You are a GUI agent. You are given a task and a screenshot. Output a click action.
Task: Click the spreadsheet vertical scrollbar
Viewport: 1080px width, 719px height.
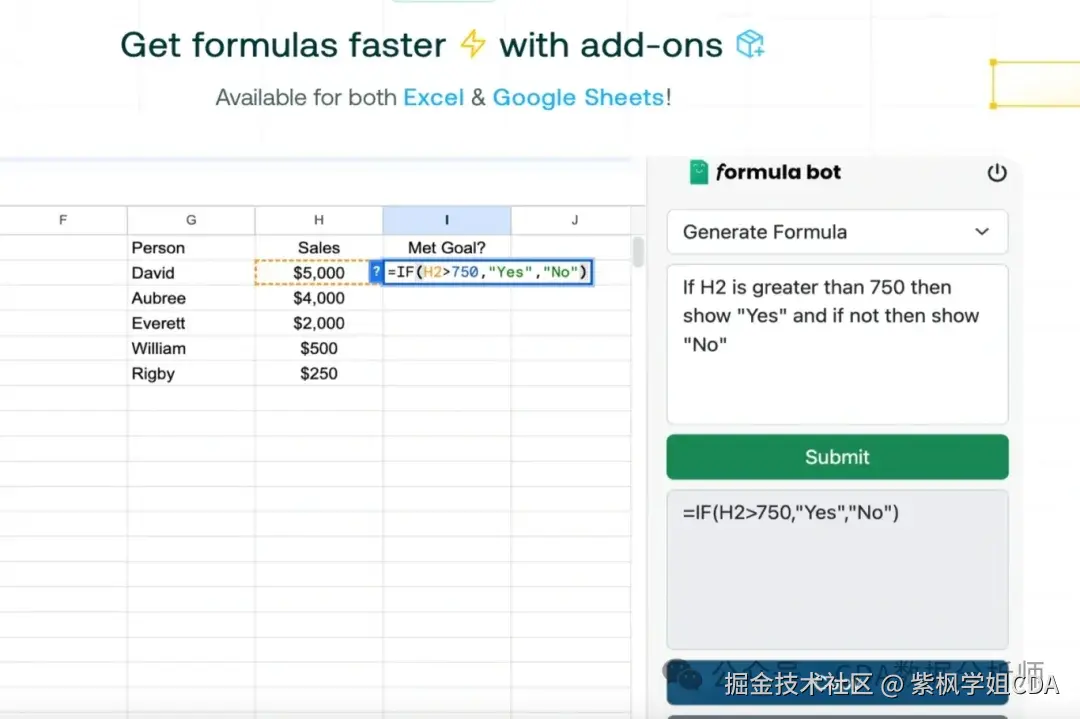tap(638, 254)
